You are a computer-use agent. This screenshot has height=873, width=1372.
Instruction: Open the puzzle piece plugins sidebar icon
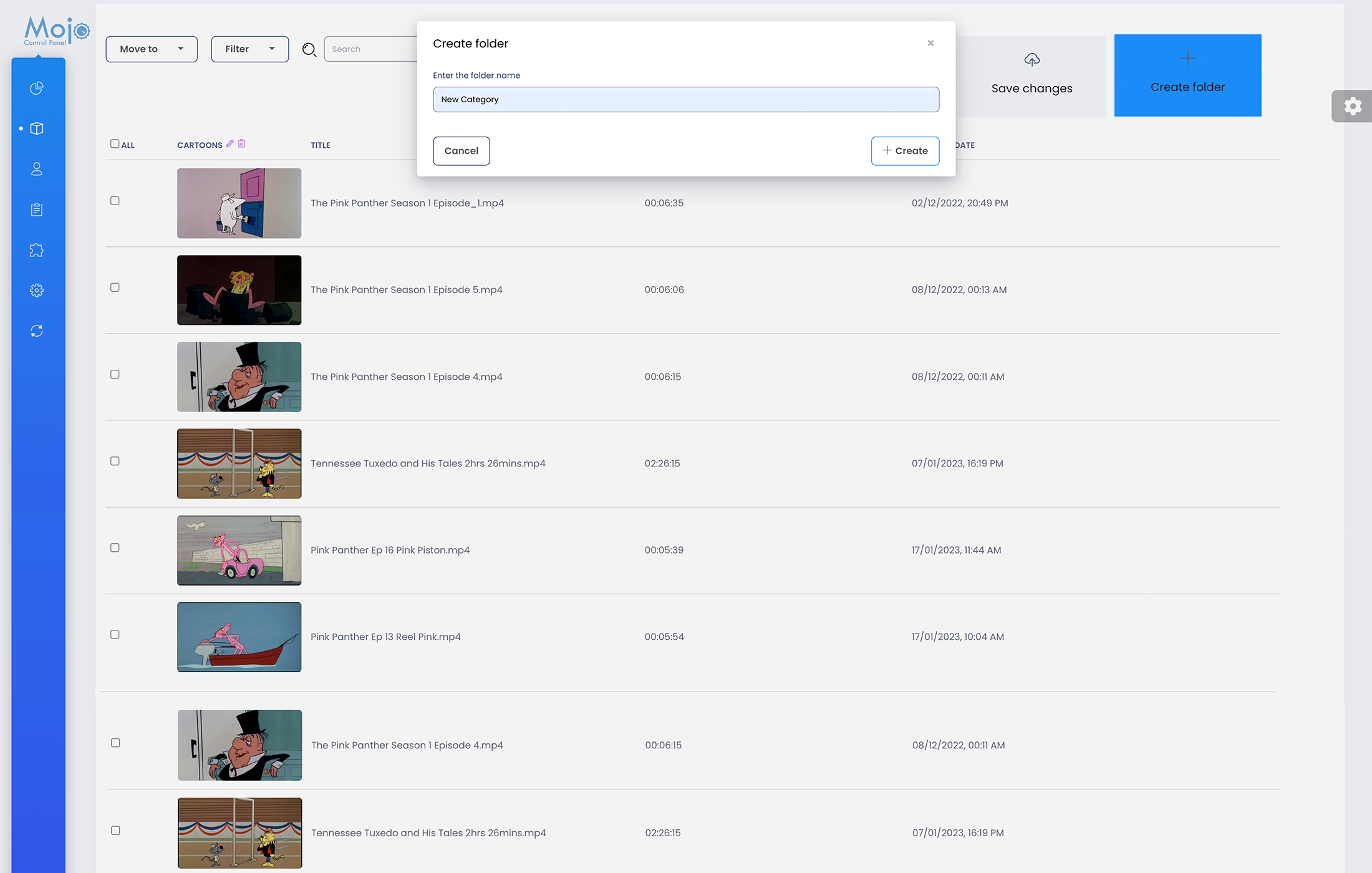(x=37, y=250)
